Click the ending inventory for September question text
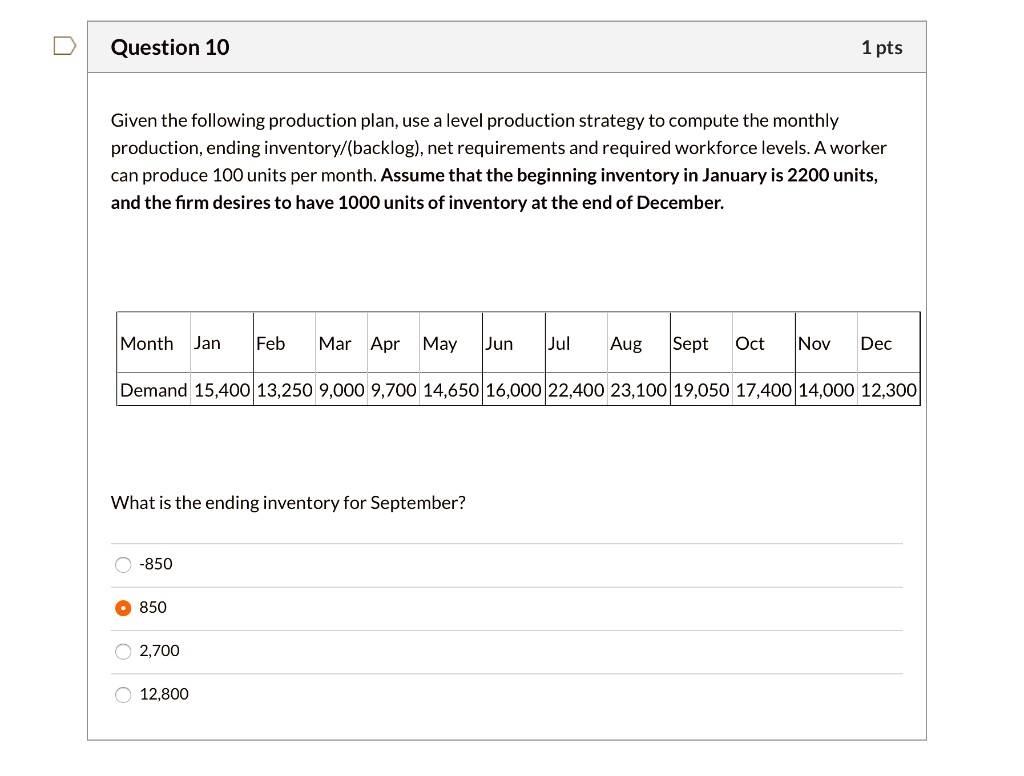 pos(288,503)
